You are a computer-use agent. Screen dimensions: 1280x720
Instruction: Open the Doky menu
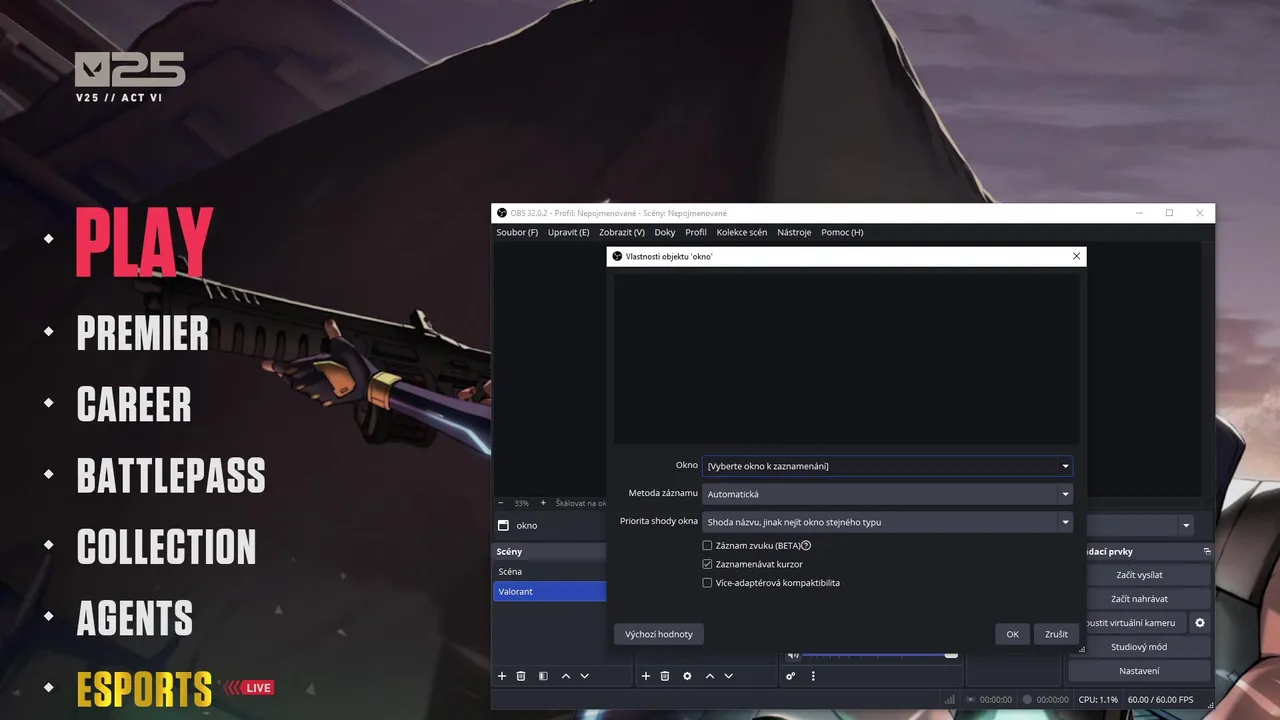[x=665, y=232]
